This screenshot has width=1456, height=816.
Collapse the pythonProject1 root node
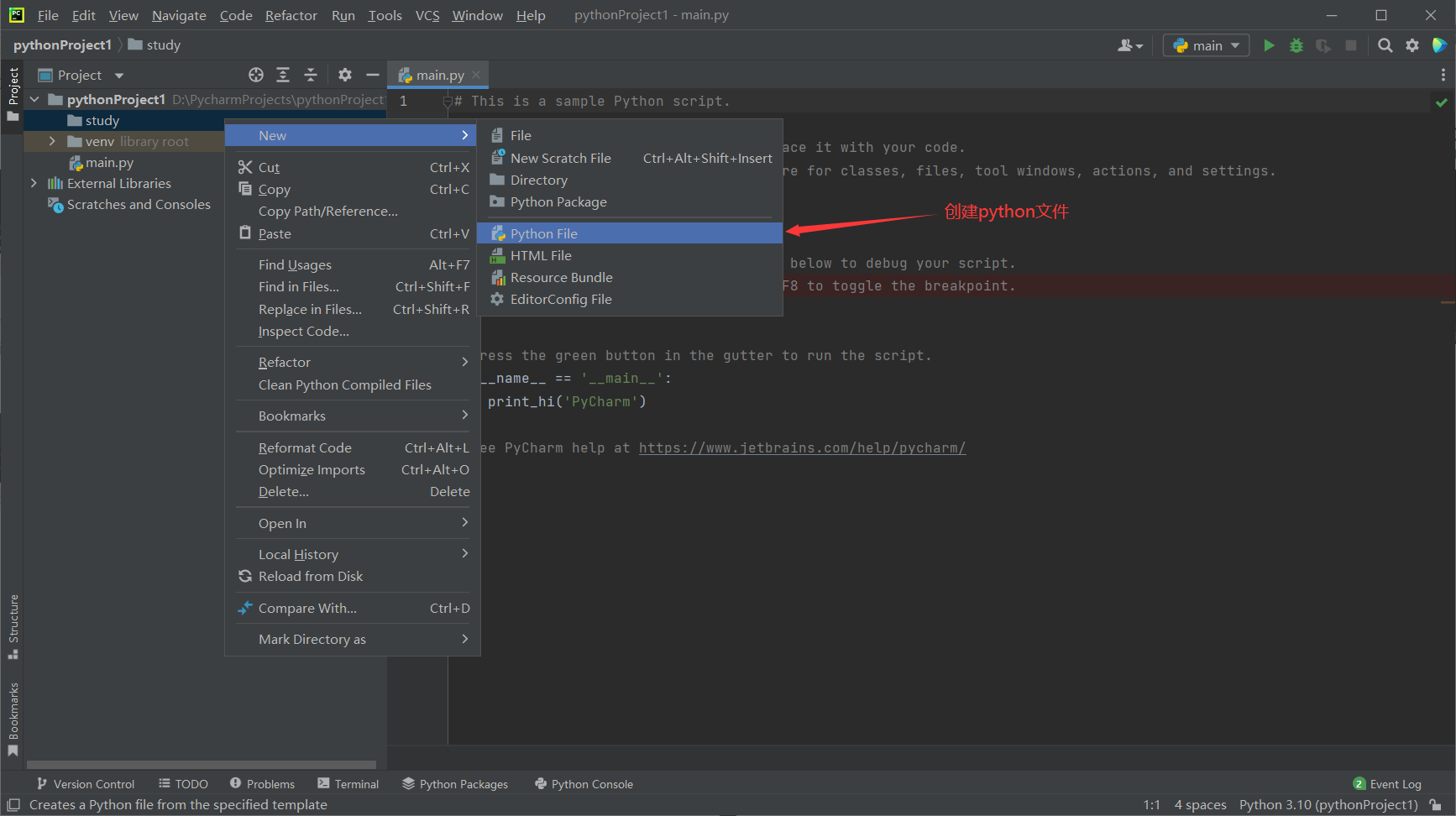tap(34, 99)
